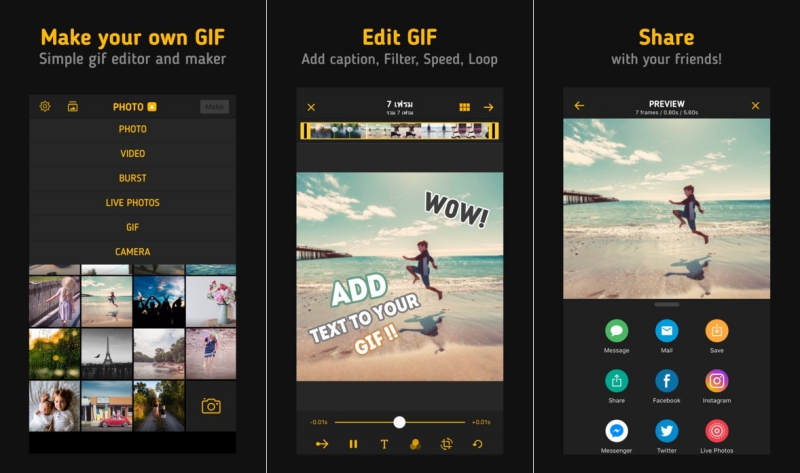Select the Eiffel Tower photo thumbnail
Screen dimensions: 800x473
[106, 353]
